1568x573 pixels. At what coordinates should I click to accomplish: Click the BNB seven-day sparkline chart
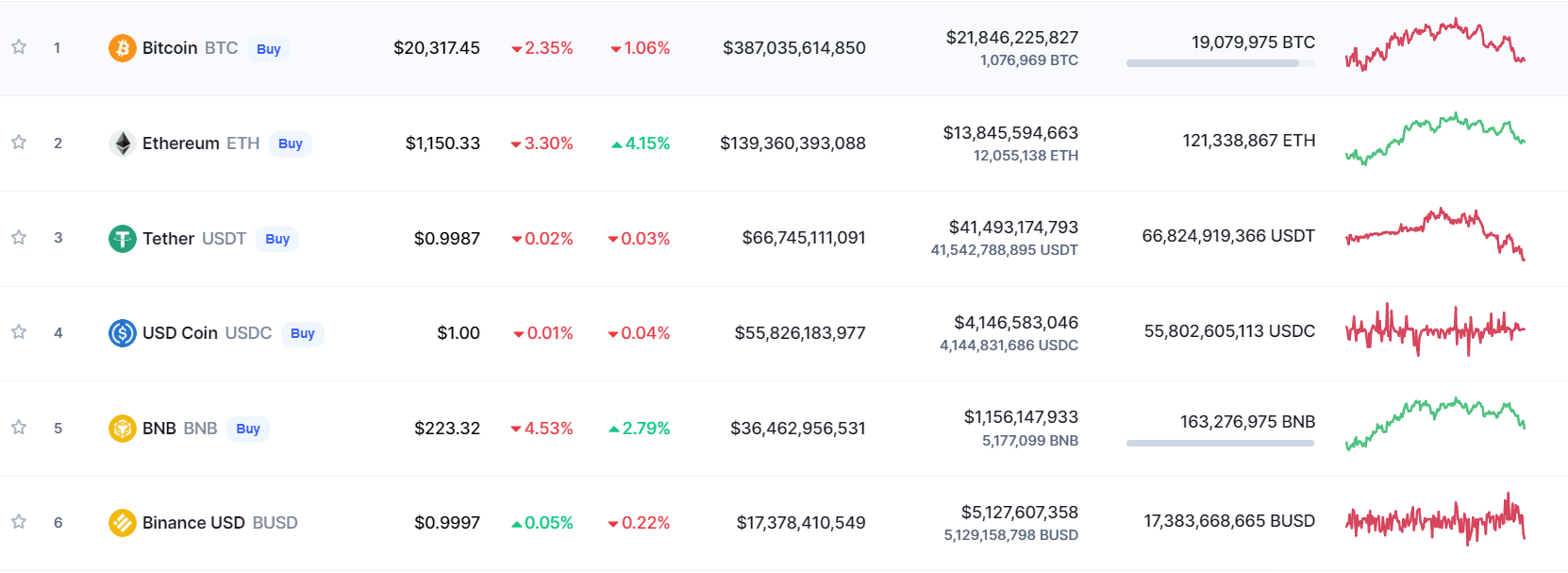coord(1436,427)
